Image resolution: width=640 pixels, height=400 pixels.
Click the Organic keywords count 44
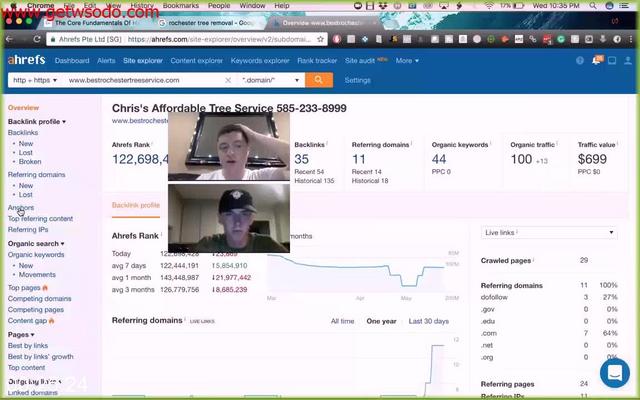439,159
